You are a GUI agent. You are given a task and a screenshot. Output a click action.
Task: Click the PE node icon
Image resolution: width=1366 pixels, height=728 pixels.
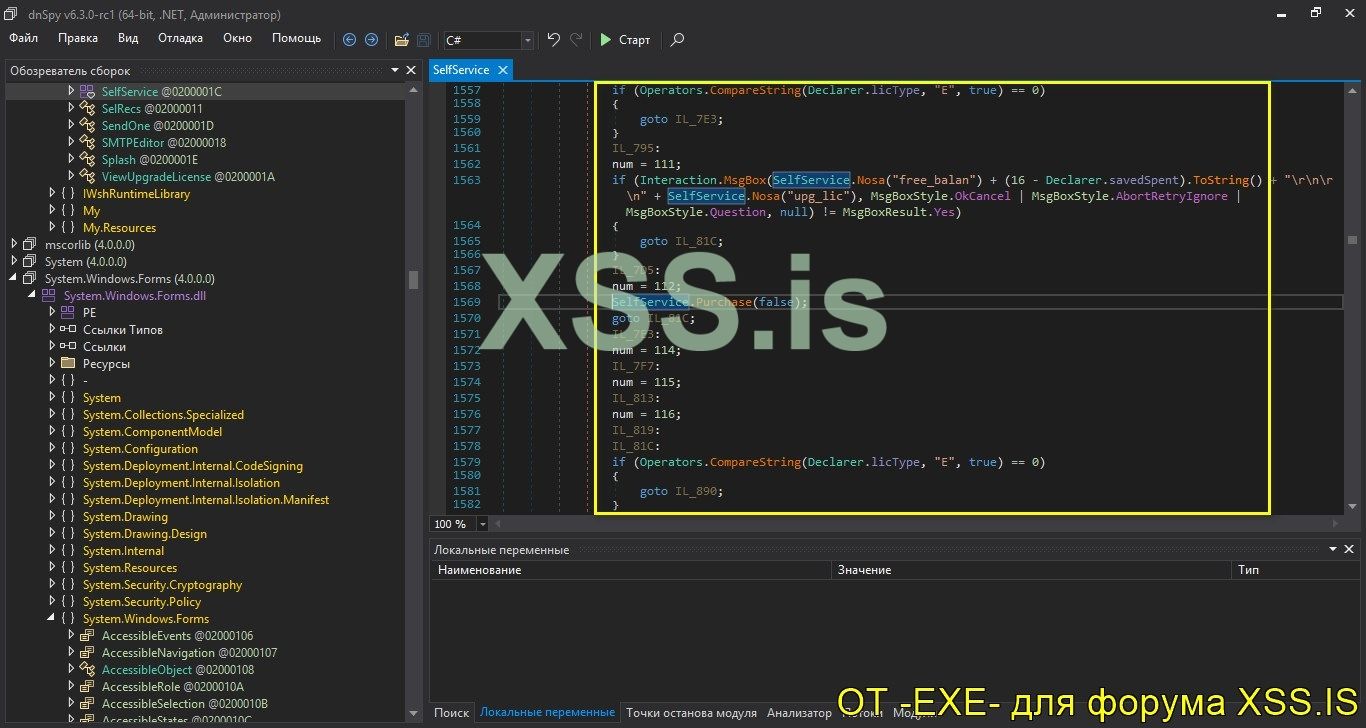[x=68, y=312]
